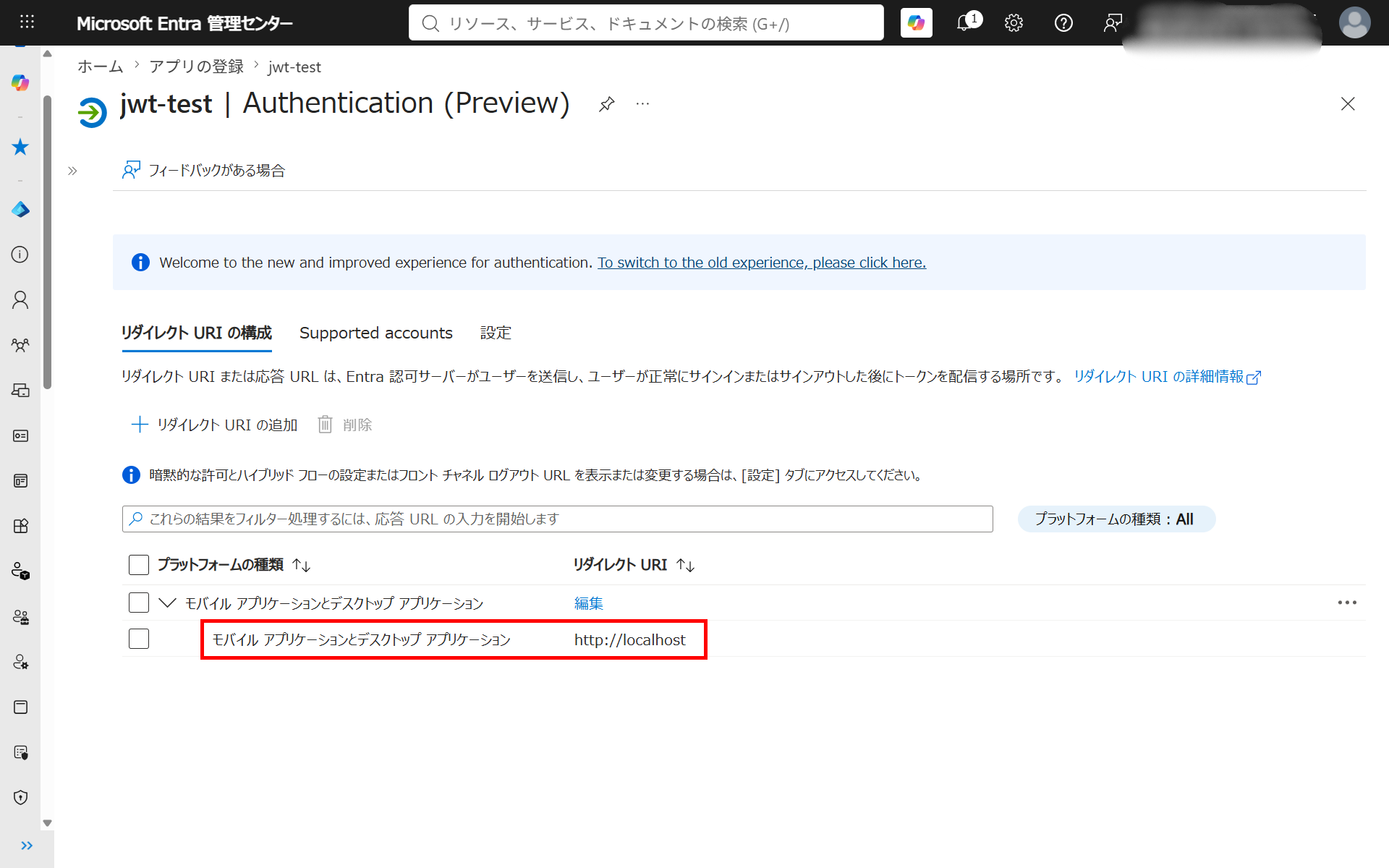Collapse the mobile and desktop platform group
Viewport: 1389px width, 868px height.
pyautogui.click(x=167, y=603)
